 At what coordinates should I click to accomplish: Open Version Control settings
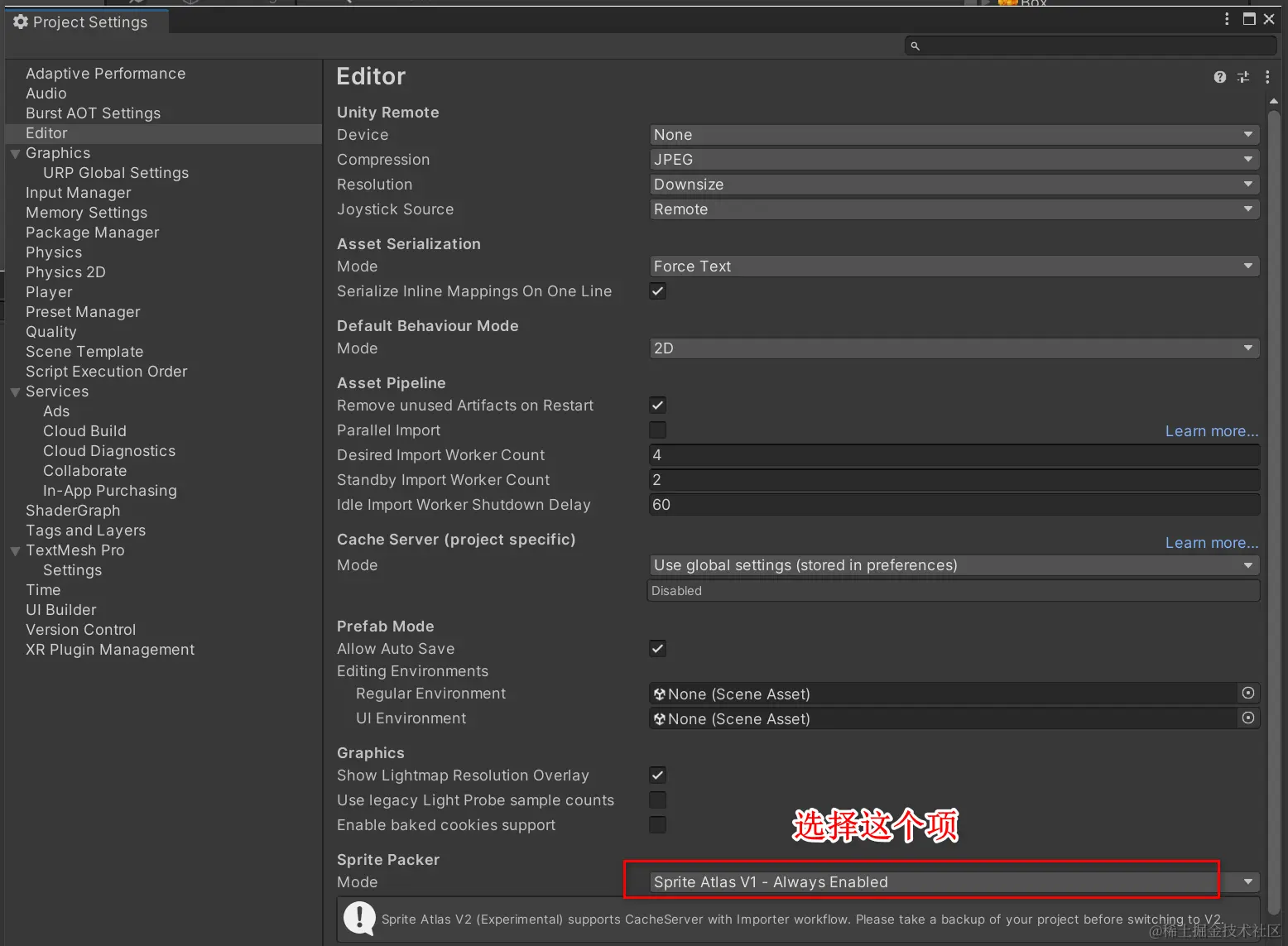pos(80,630)
